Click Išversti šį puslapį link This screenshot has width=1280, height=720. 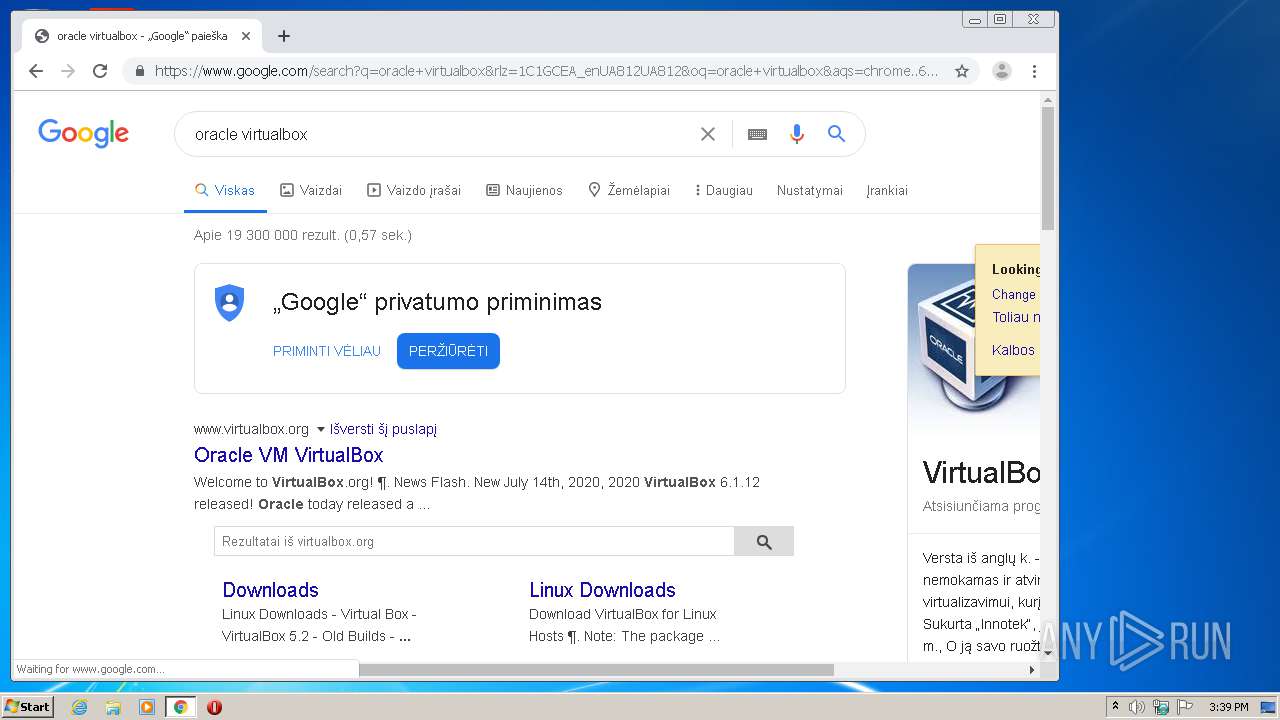pos(383,429)
